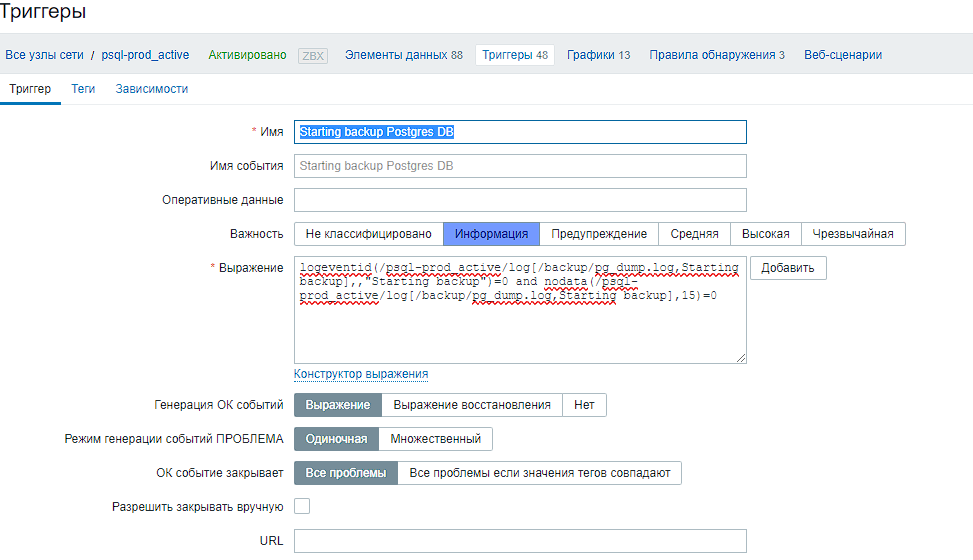Click 'Добавить' button next to expression
This screenshot has width=973, height=560.
[x=788, y=268]
